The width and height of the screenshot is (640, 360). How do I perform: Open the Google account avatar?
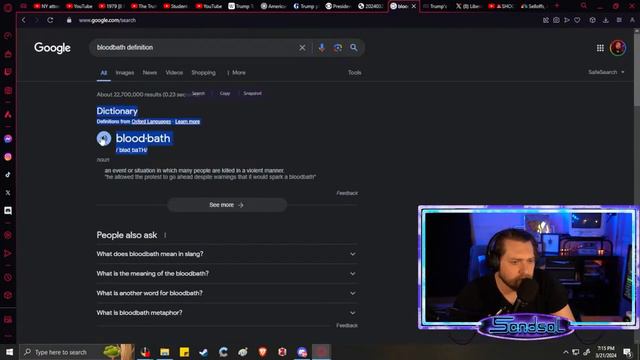[x=618, y=48]
